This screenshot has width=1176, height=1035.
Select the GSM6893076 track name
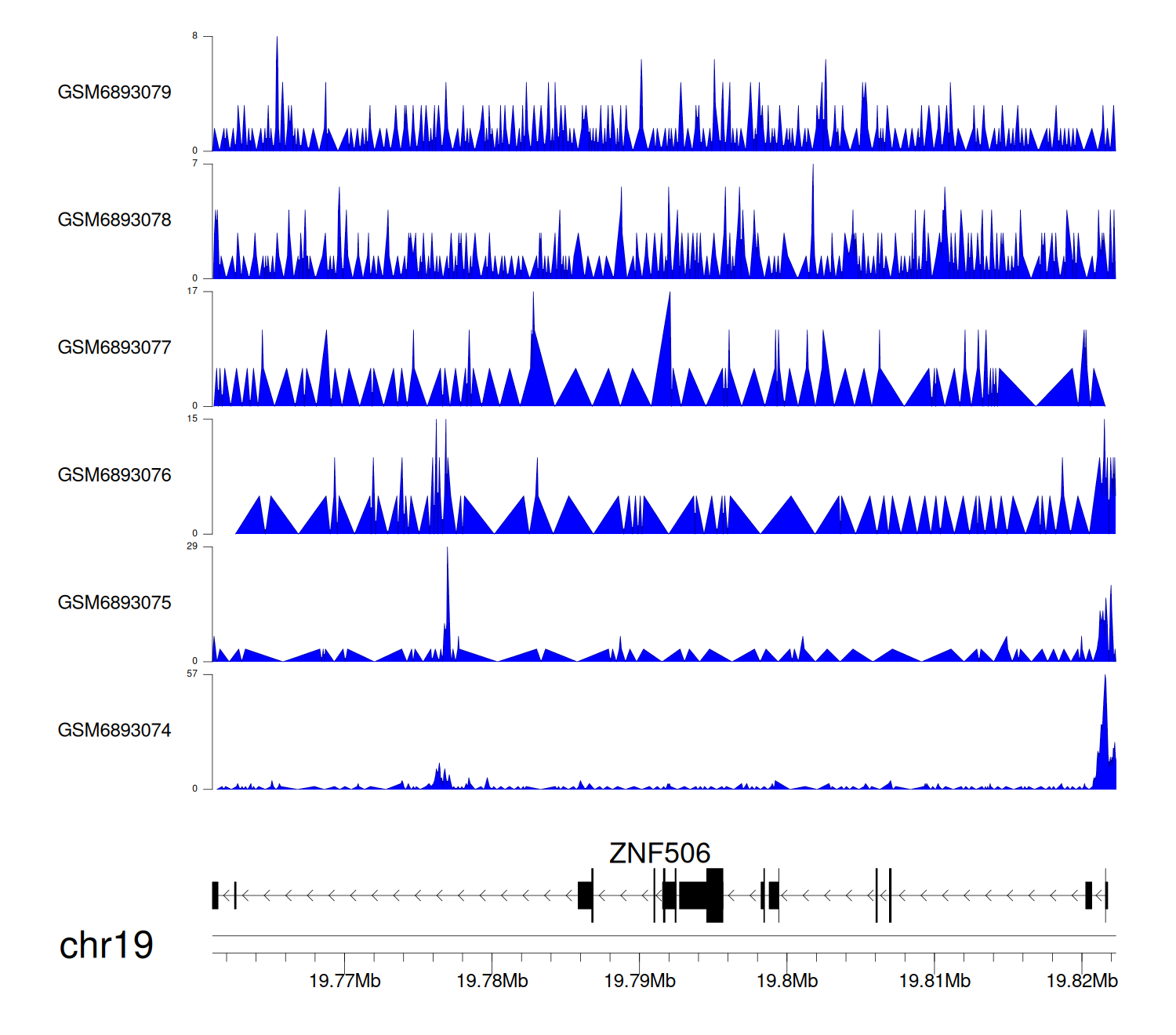(114, 475)
